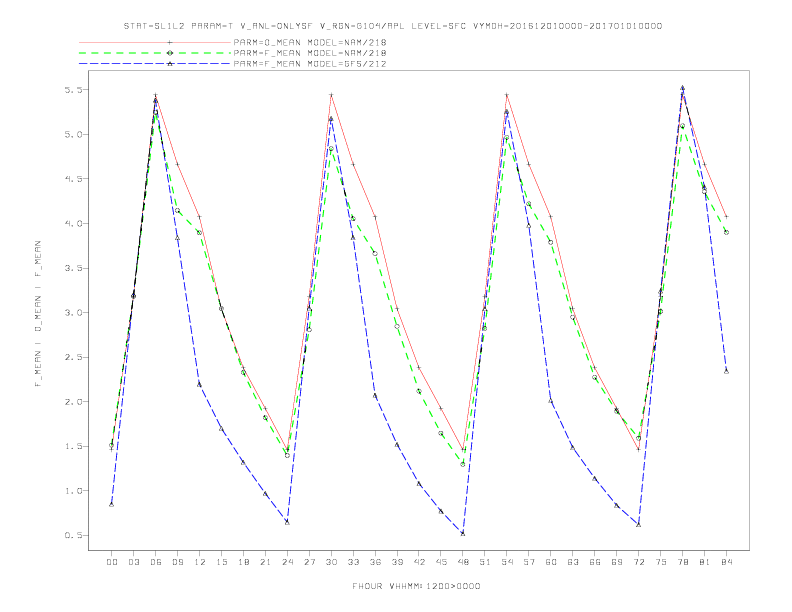Click the 48 forecast hour tick label

tap(463, 562)
